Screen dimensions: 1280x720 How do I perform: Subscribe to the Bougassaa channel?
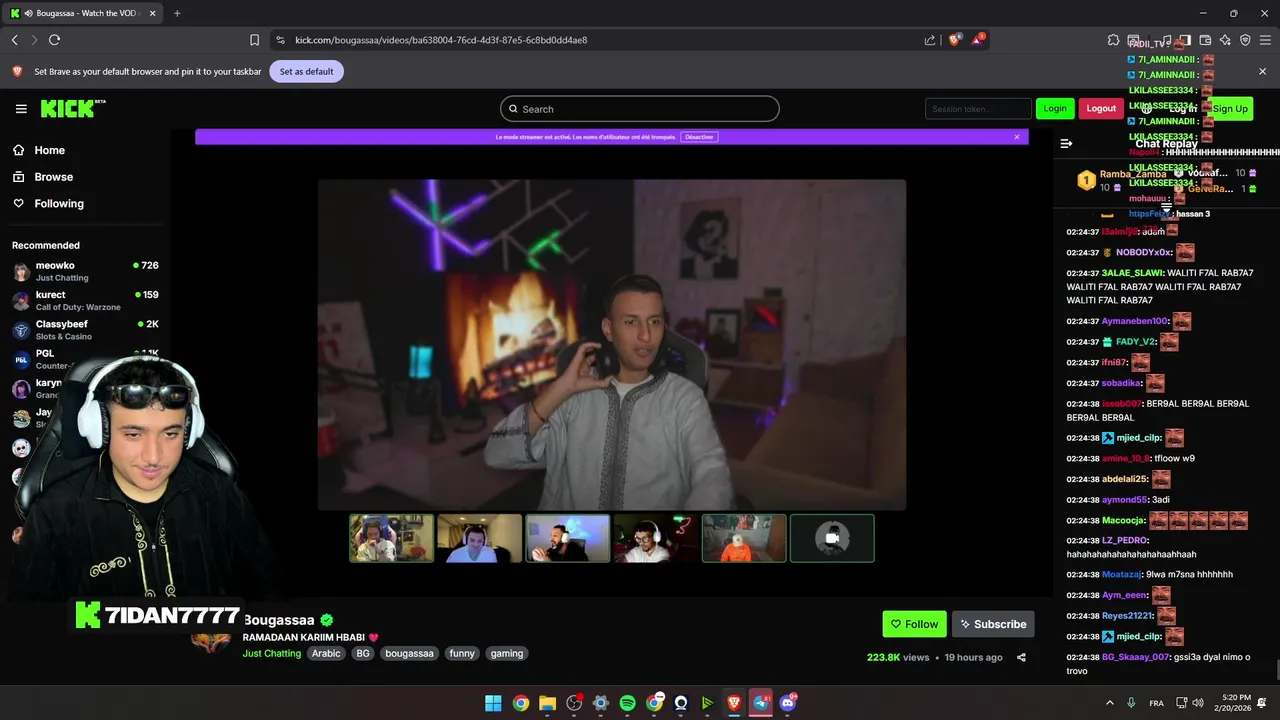click(993, 624)
